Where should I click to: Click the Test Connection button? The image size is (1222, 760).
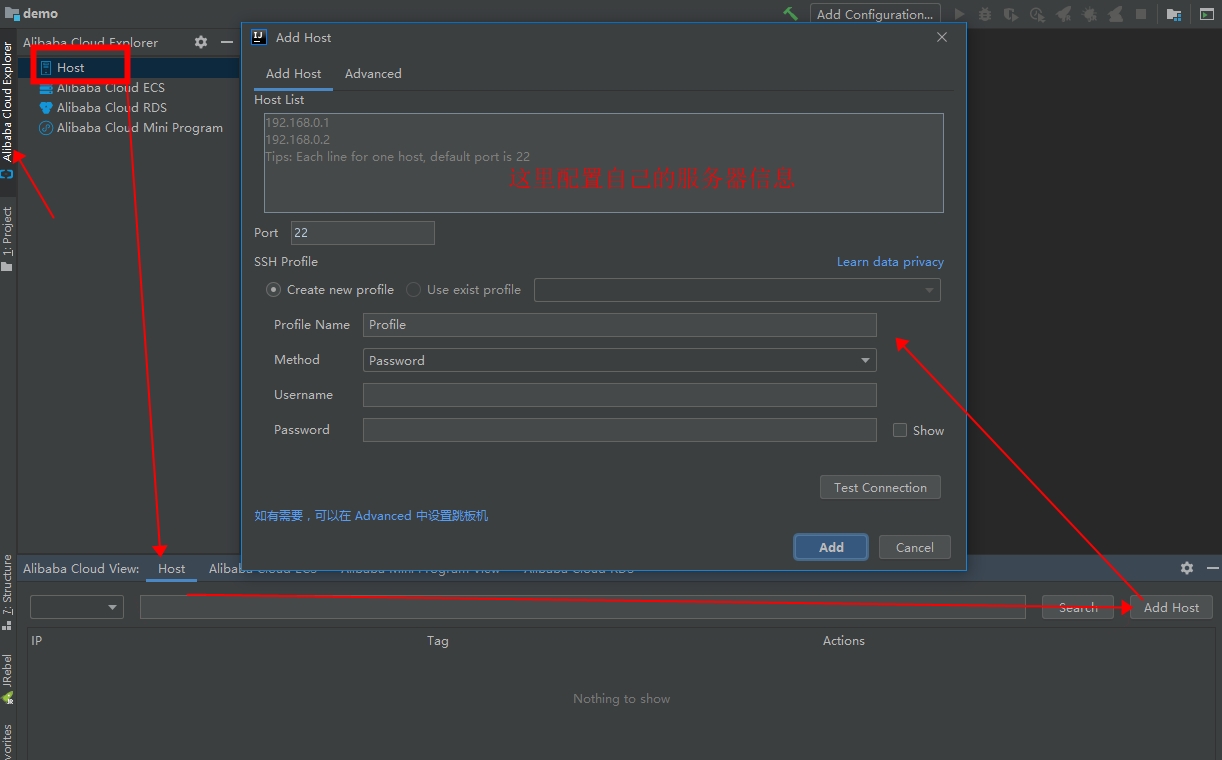(880, 487)
